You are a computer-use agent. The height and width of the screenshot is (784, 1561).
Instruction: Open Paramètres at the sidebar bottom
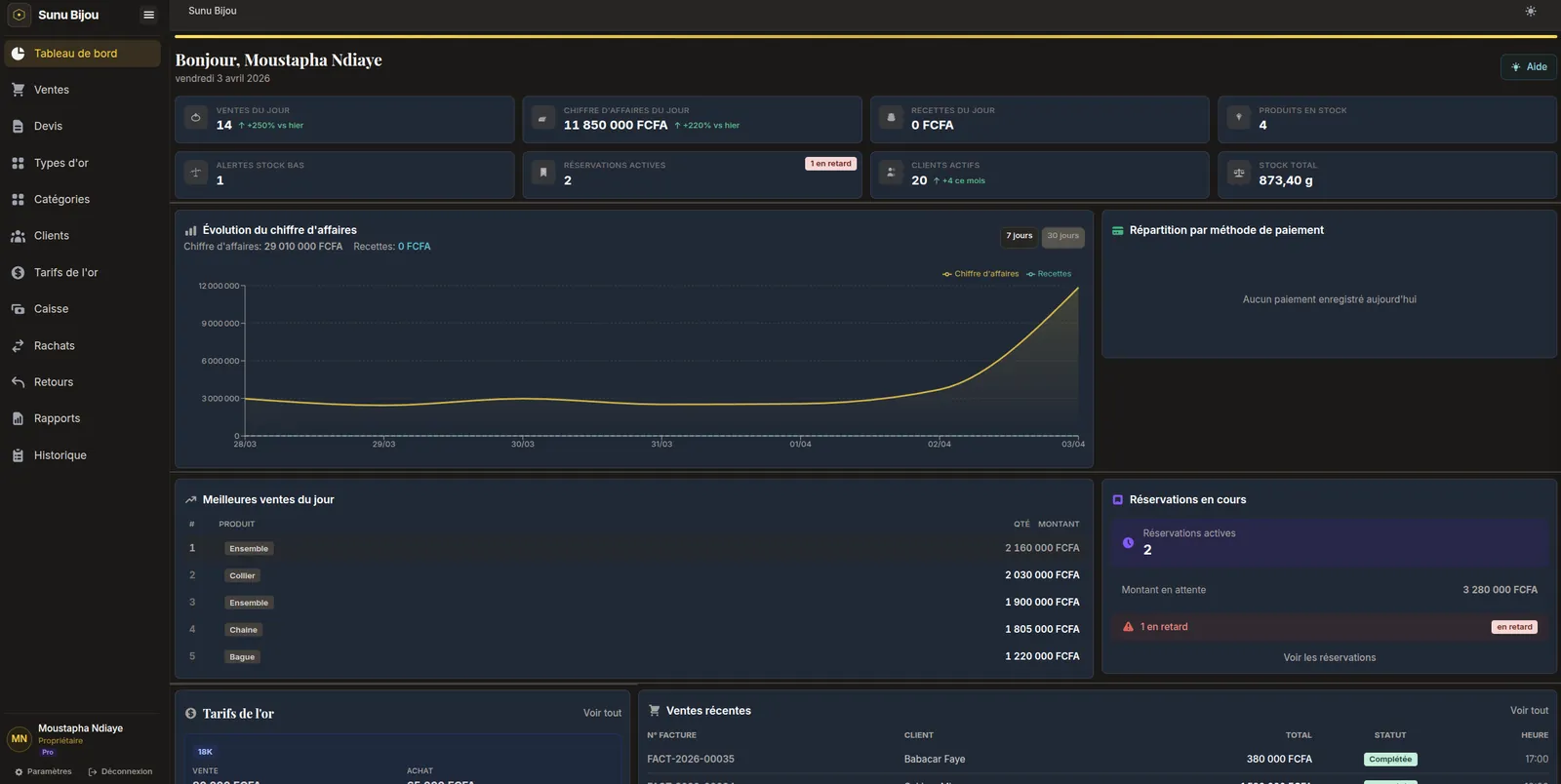[x=43, y=771]
